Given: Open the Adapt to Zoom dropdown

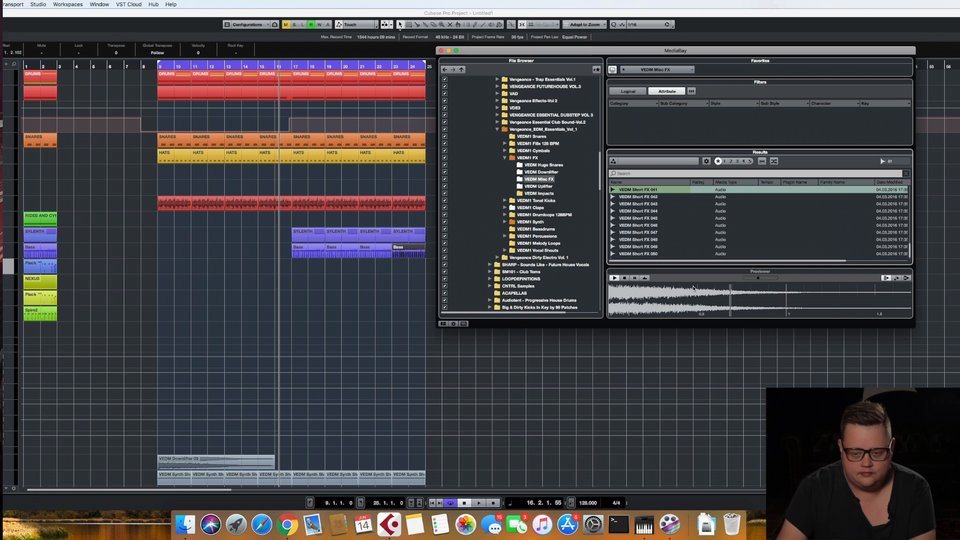Looking at the screenshot, I should point(585,24).
